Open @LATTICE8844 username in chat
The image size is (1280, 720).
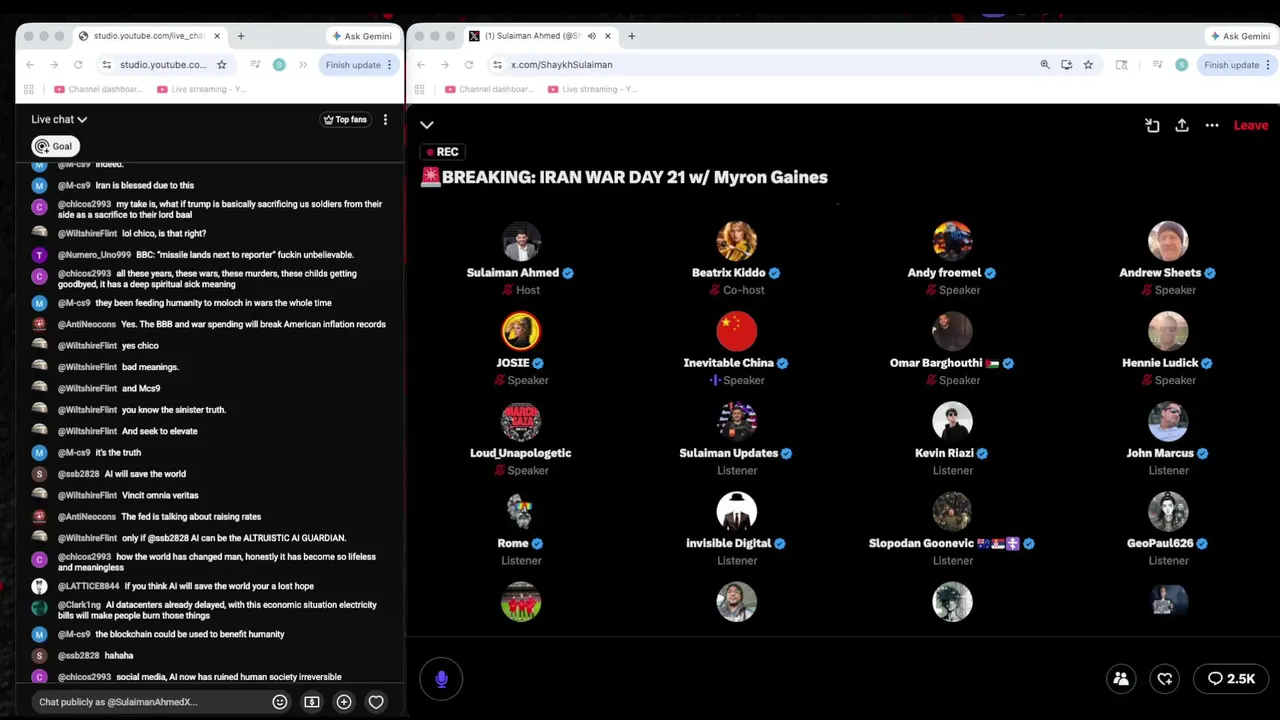point(88,586)
